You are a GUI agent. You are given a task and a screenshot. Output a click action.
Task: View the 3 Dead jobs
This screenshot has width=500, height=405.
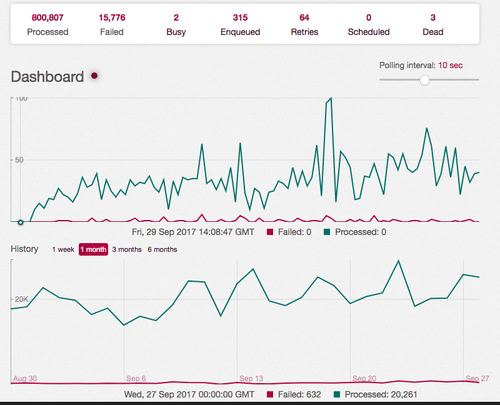(433, 24)
